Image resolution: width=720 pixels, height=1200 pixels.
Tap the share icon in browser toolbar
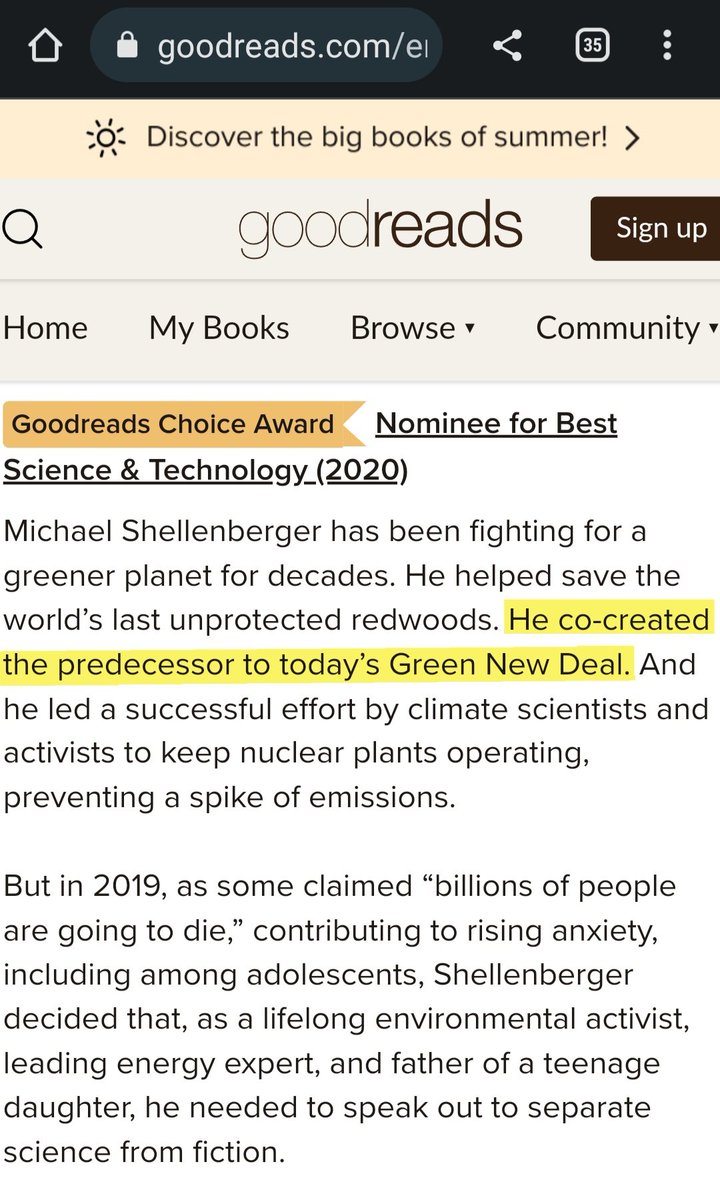click(x=508, y=45)
